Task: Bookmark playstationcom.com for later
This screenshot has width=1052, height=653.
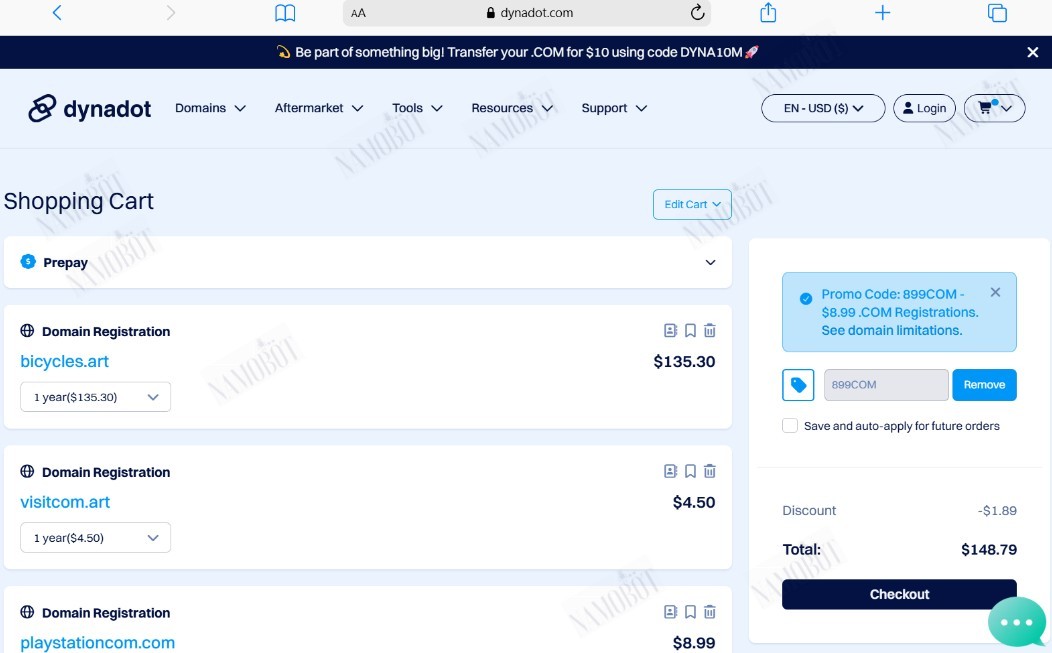Action: (690, 611)
